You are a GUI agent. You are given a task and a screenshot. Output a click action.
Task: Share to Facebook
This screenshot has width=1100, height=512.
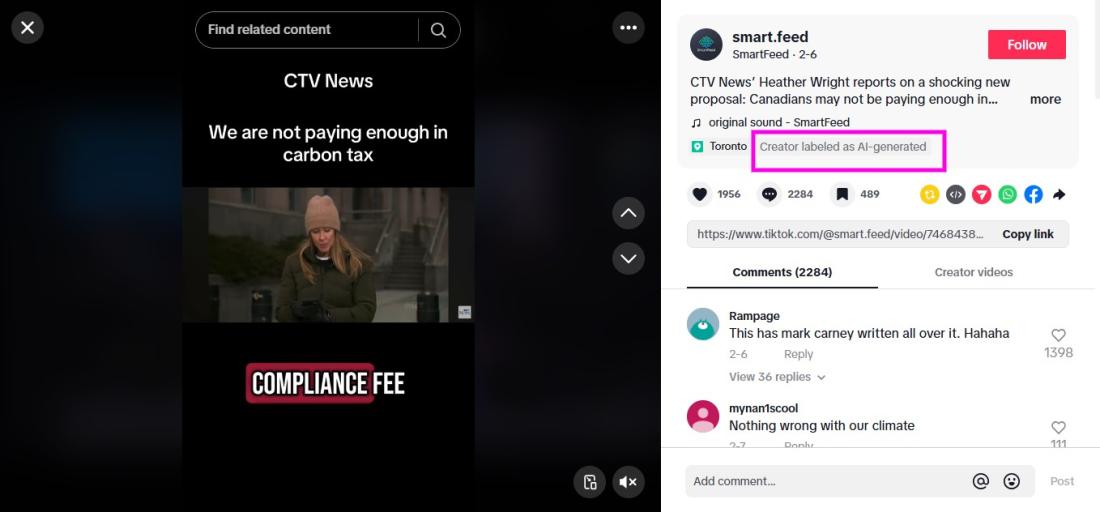tap(1033, 194)
